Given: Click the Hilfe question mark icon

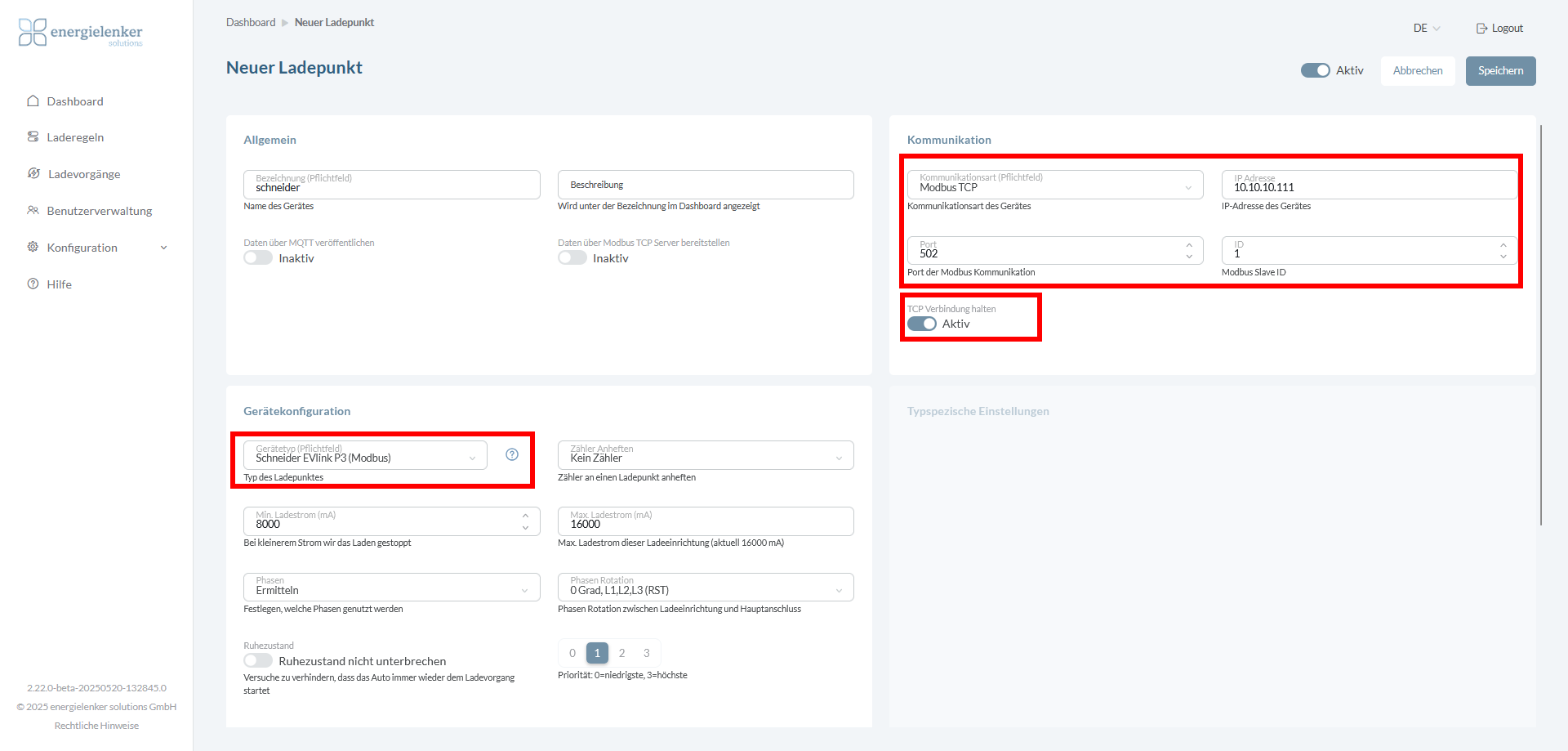Looking at the screenshot, I should [x=33, y=284].
